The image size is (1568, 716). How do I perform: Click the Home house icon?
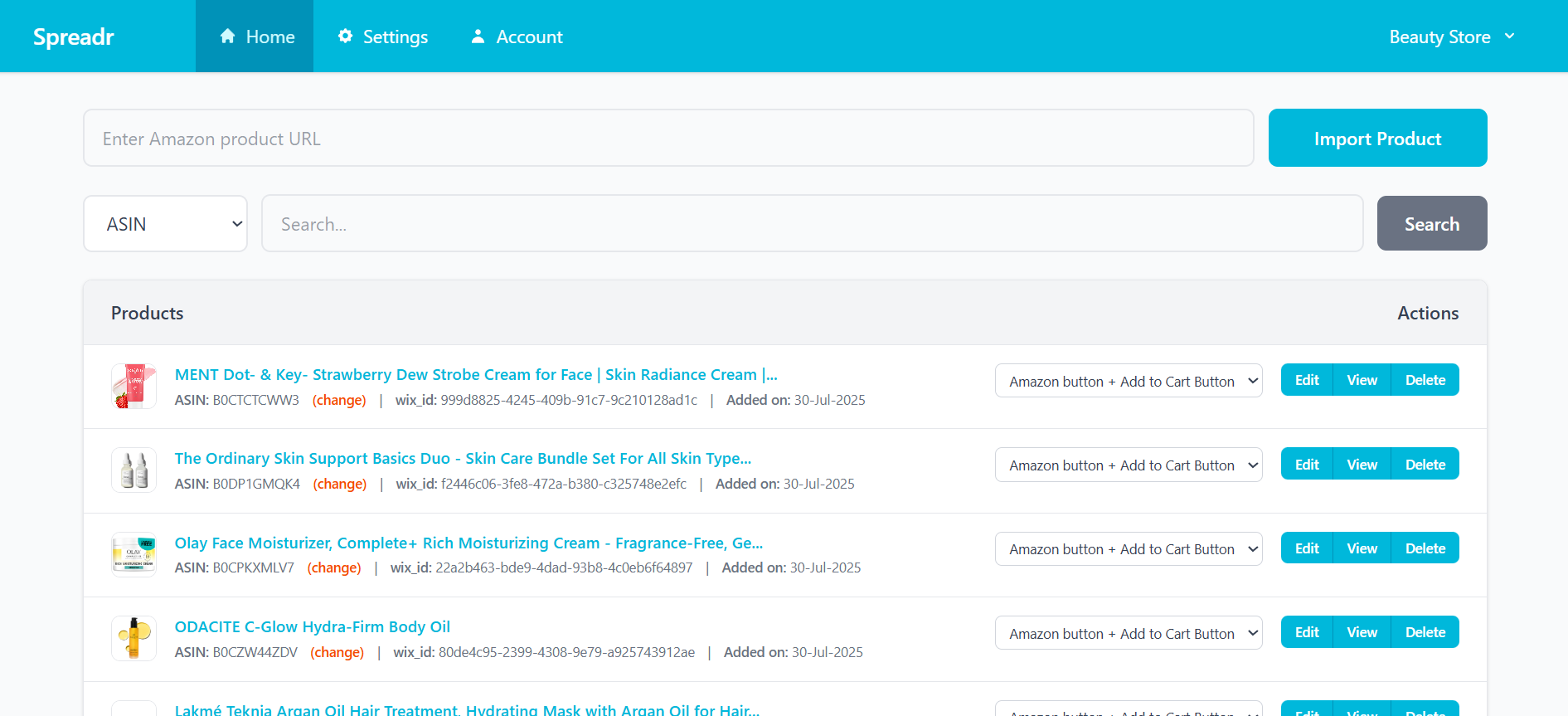(x=227, y=37)
